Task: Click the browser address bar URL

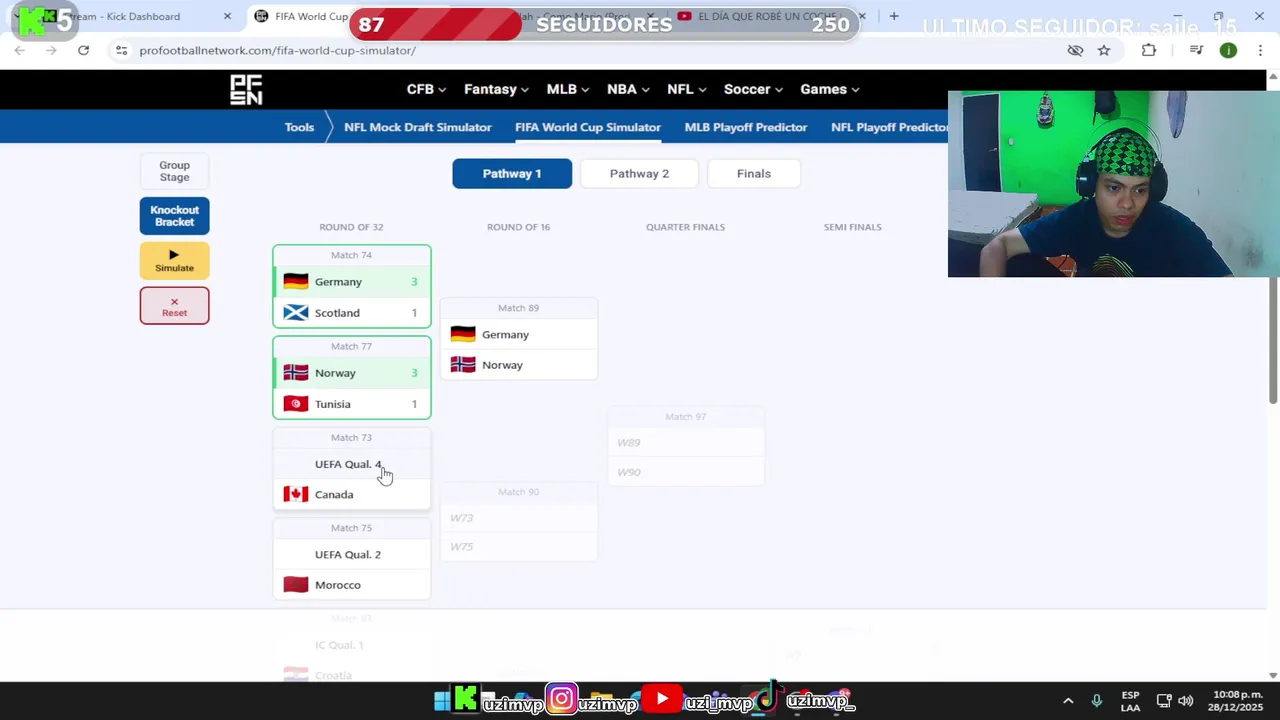Action: point(277,50)
